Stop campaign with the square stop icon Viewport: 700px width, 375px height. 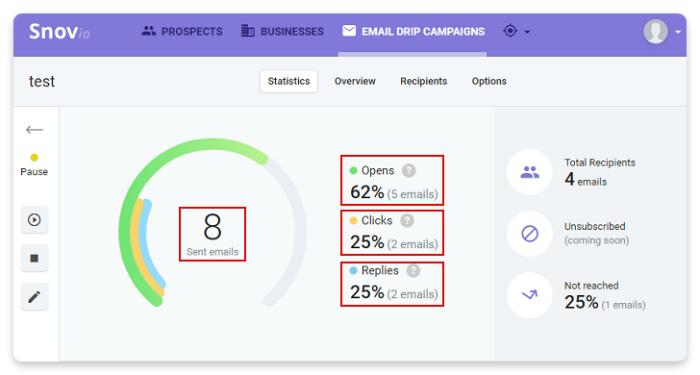coord(34,258)
